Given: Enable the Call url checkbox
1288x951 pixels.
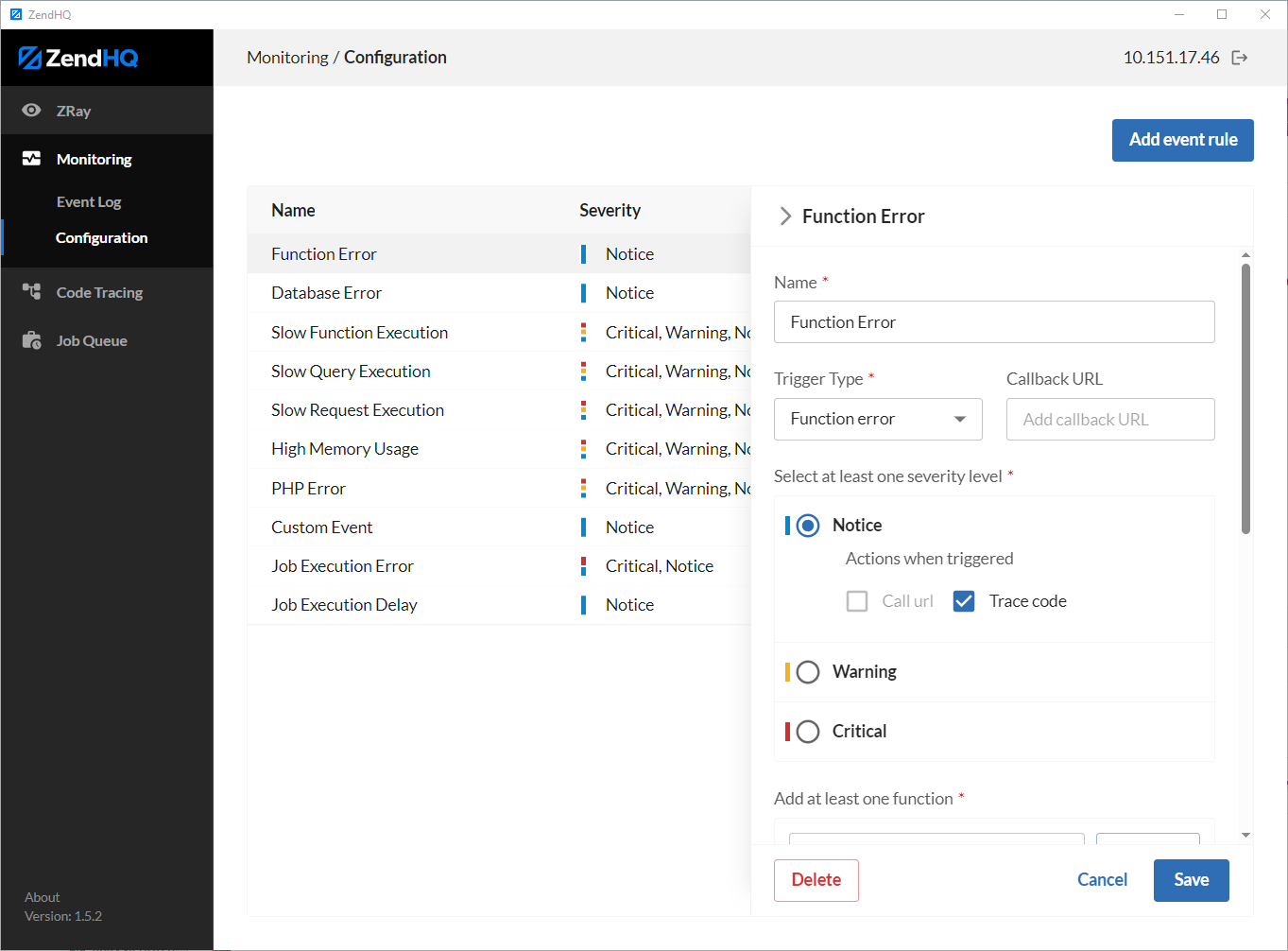Looking at the screenshot, I should click(856, 600).
